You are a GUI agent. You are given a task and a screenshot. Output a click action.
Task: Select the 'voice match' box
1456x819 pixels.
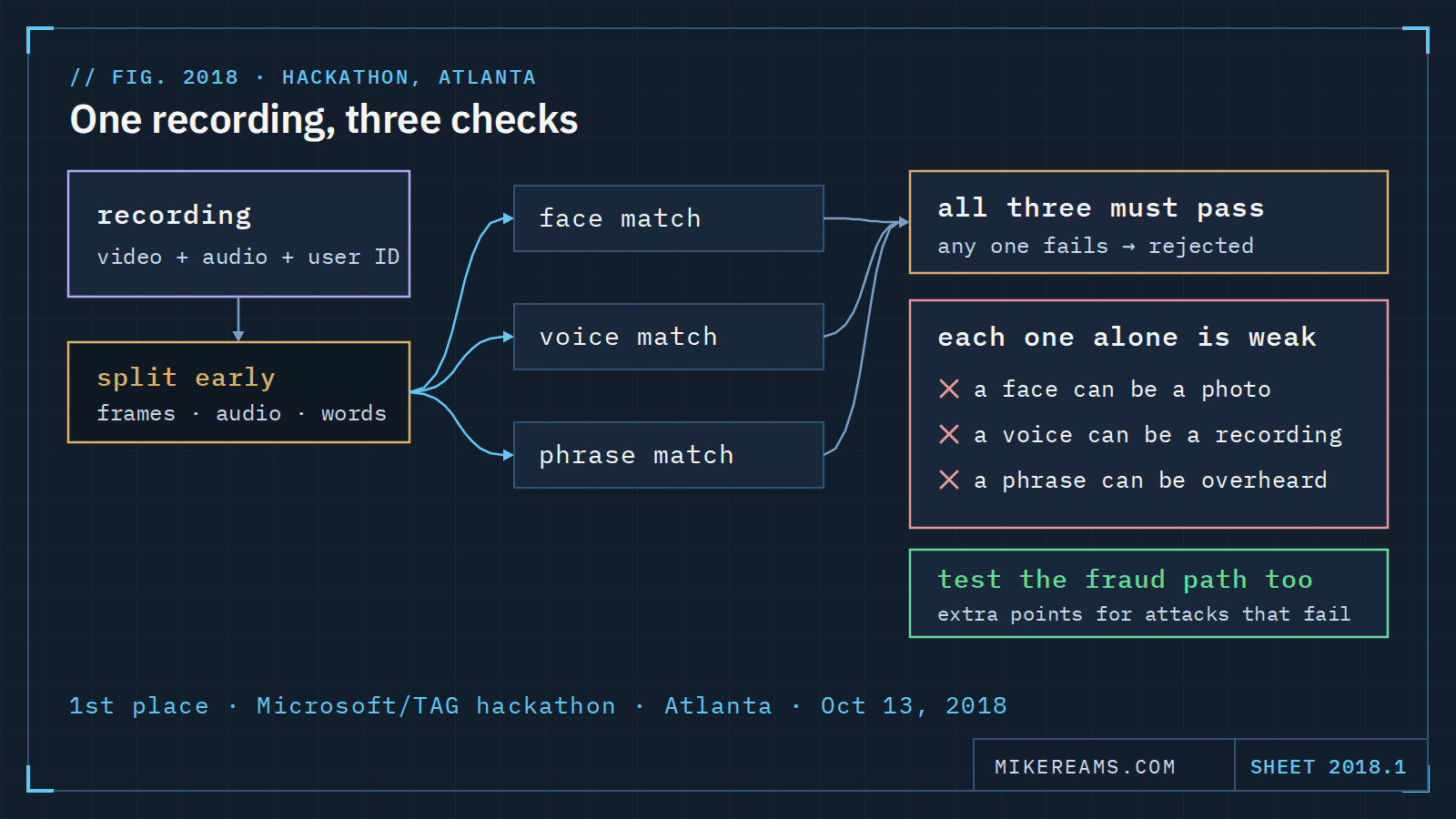click(669, 337)
